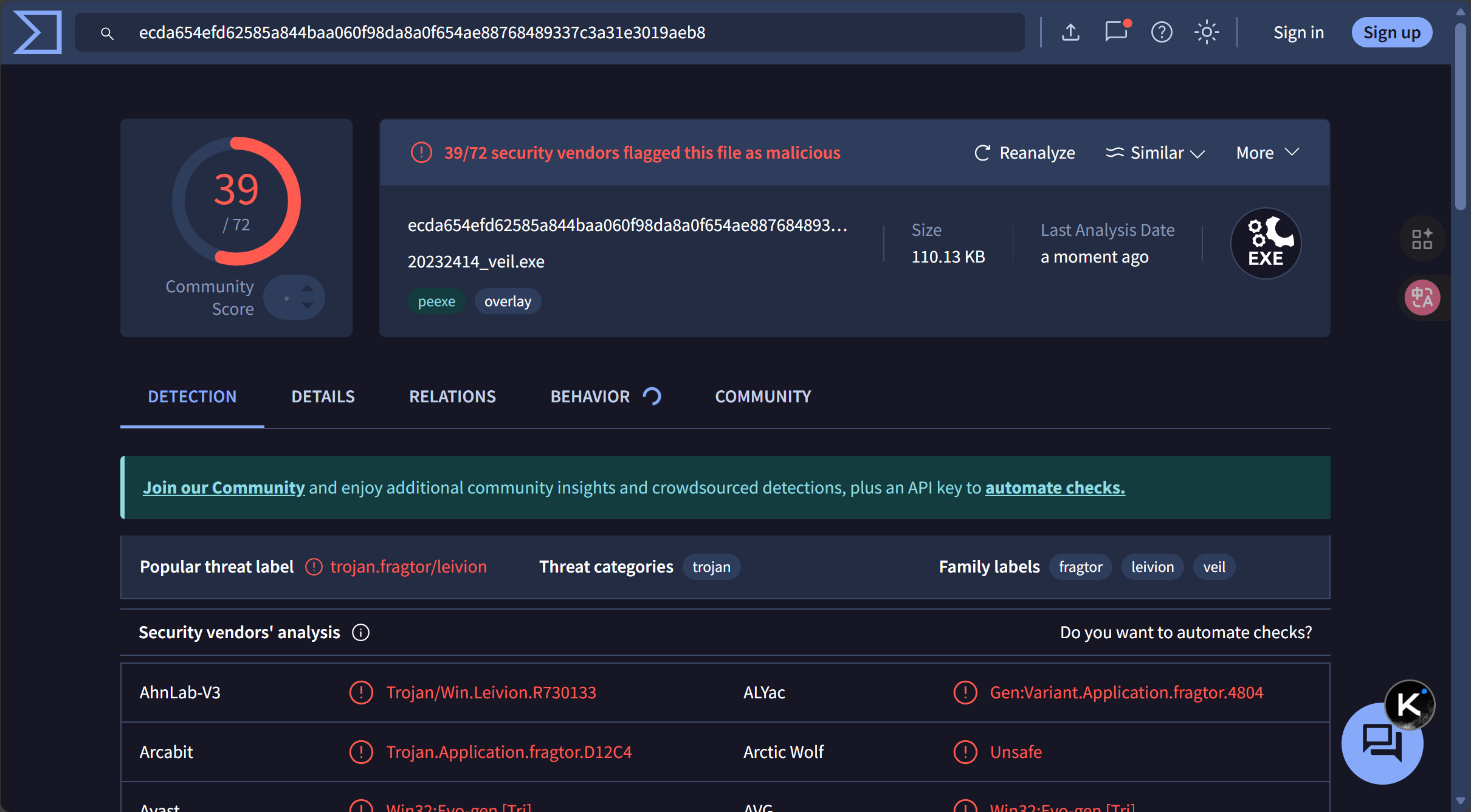Open the RELATIONS tab
Image resolution: width=1471 pixels, height=812 pixels.
tap(452, 396)
